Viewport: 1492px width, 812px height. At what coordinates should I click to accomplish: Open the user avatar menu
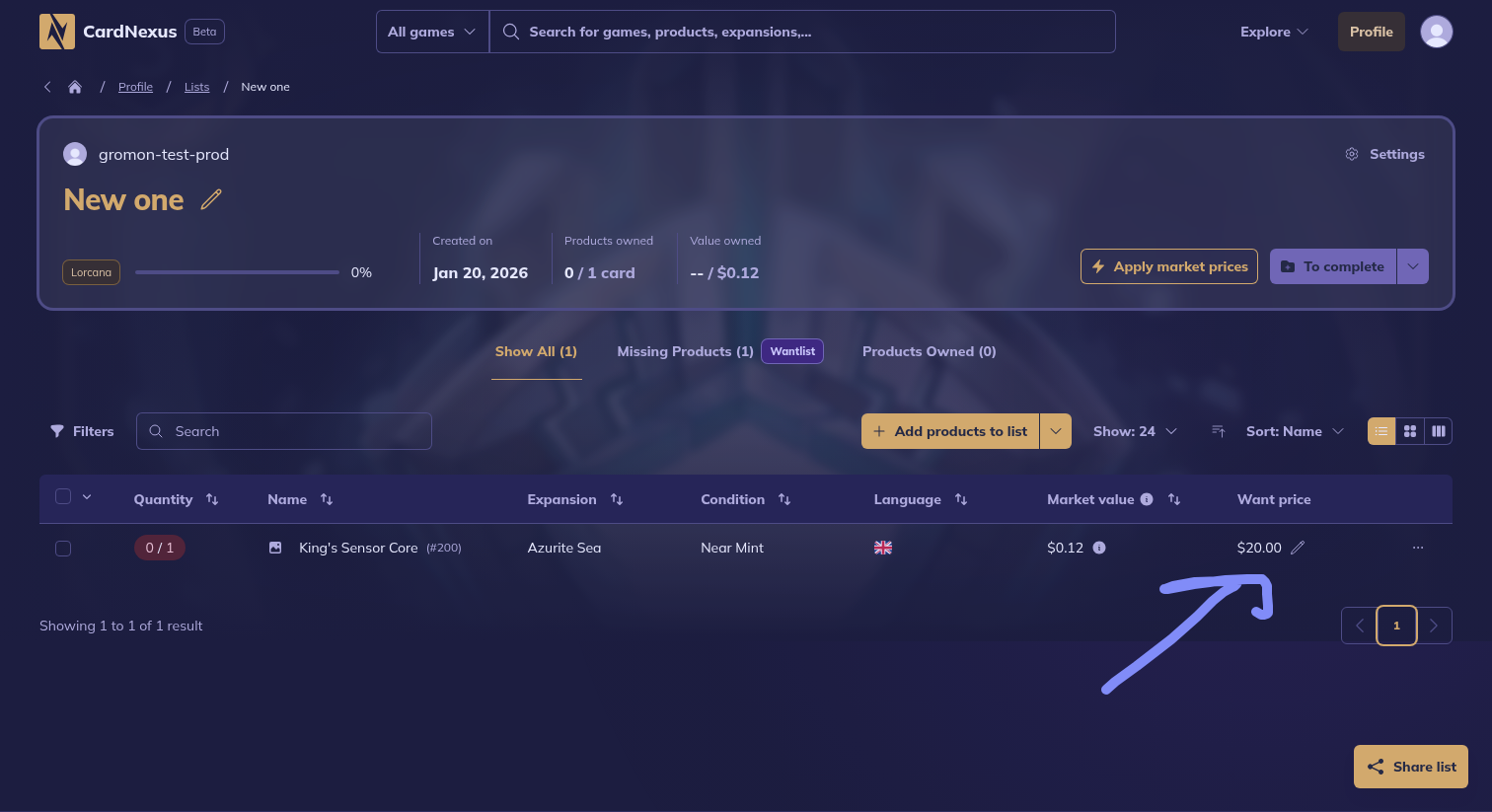tap(1437, 32)
